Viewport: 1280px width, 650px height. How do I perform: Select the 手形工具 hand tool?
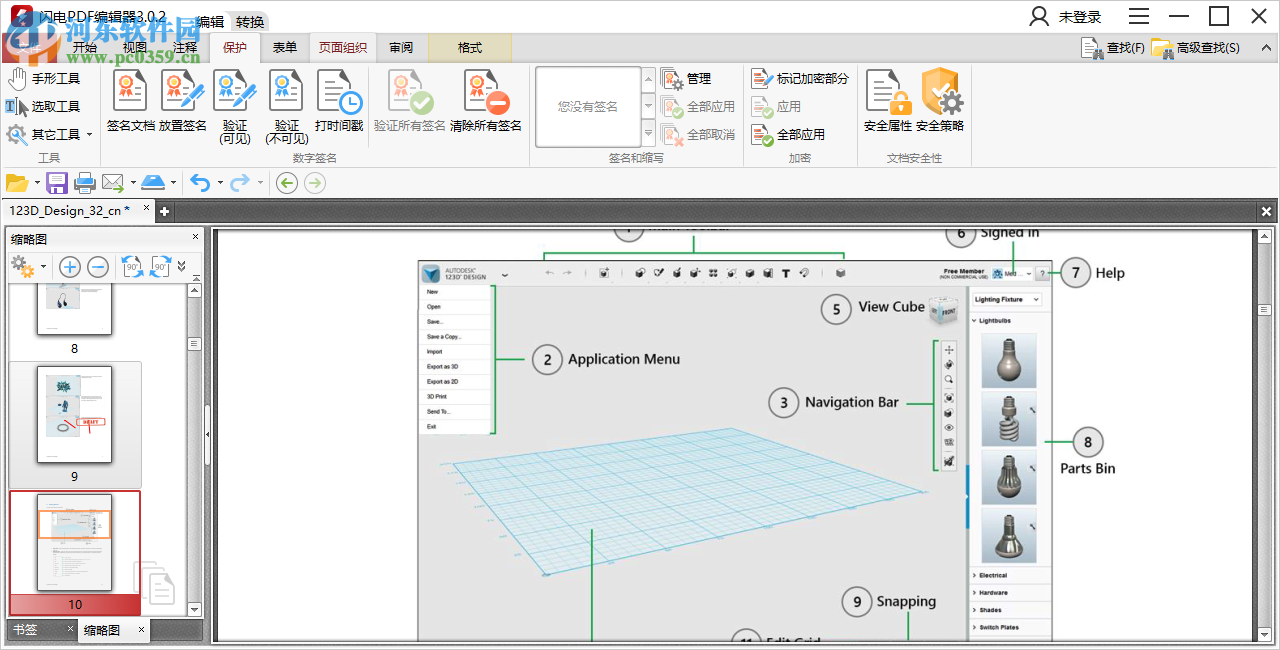(43, 78)
